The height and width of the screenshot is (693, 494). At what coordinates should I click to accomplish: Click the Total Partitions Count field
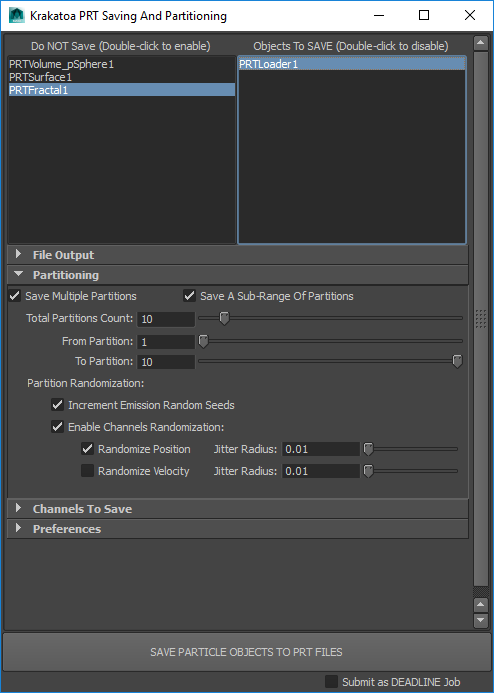pyautogui.click(x=166, y=319)
